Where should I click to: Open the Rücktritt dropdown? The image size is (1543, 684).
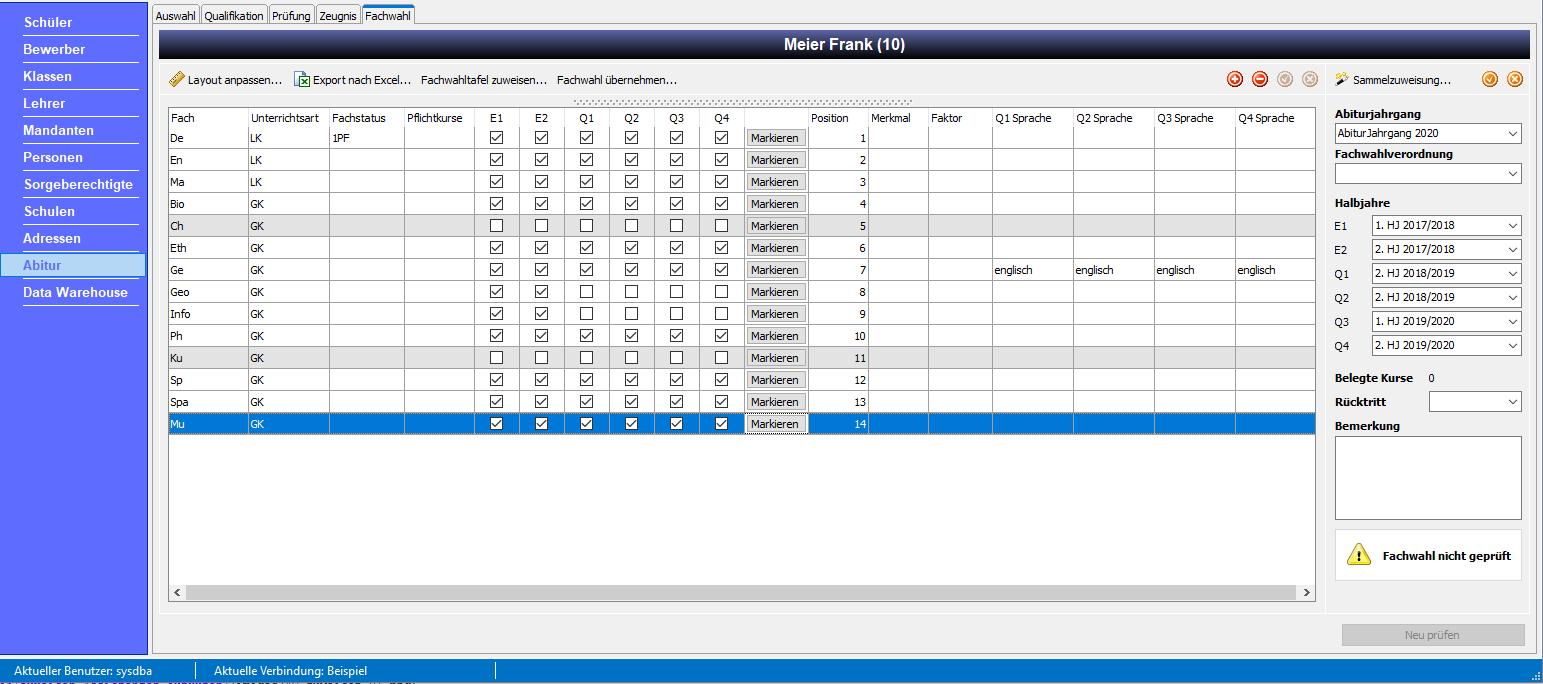(1475, 402)
